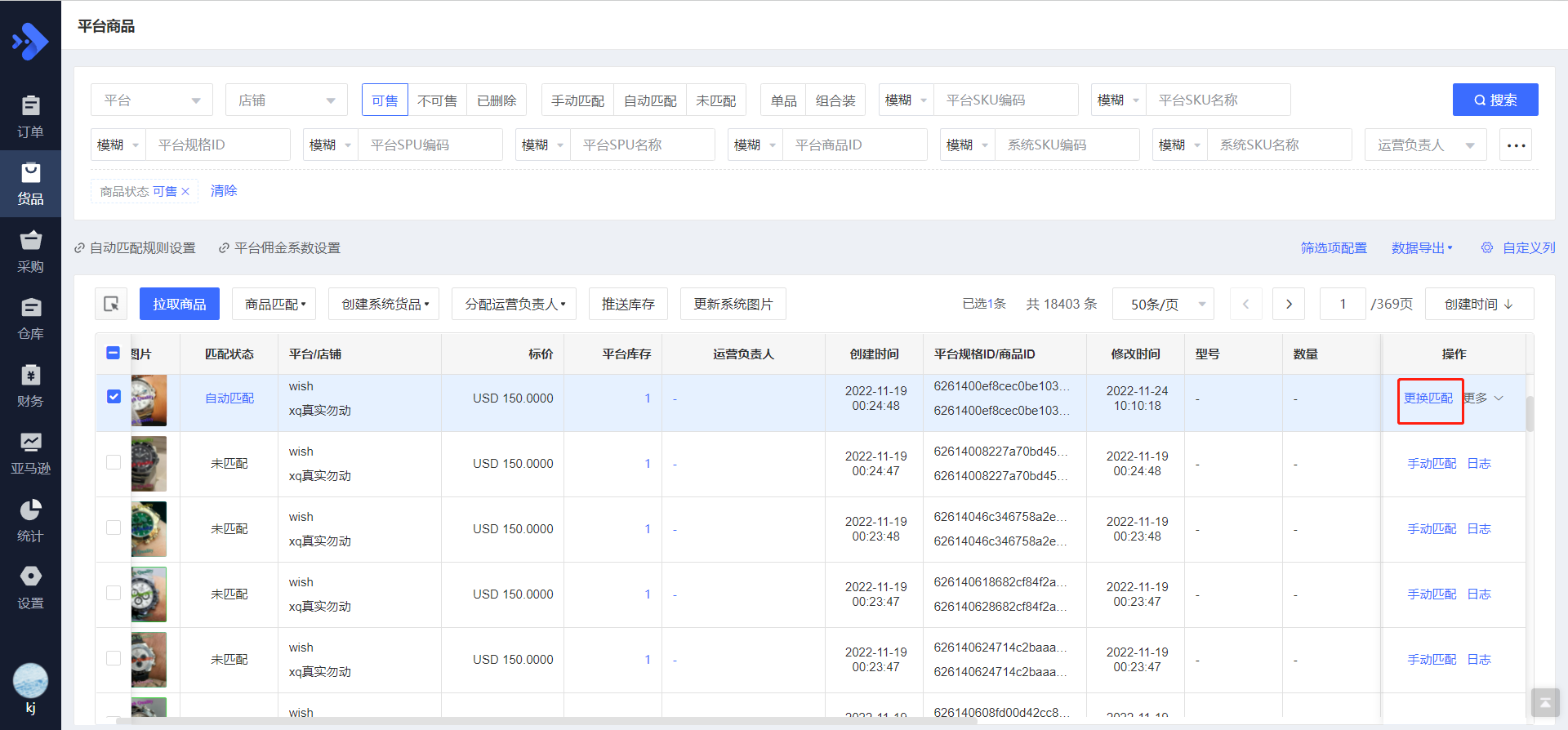Viewport: 1568px width, 730px height.
Task: Remove the 商品状态 可售 filter tag
Action: tap(185, 191)
